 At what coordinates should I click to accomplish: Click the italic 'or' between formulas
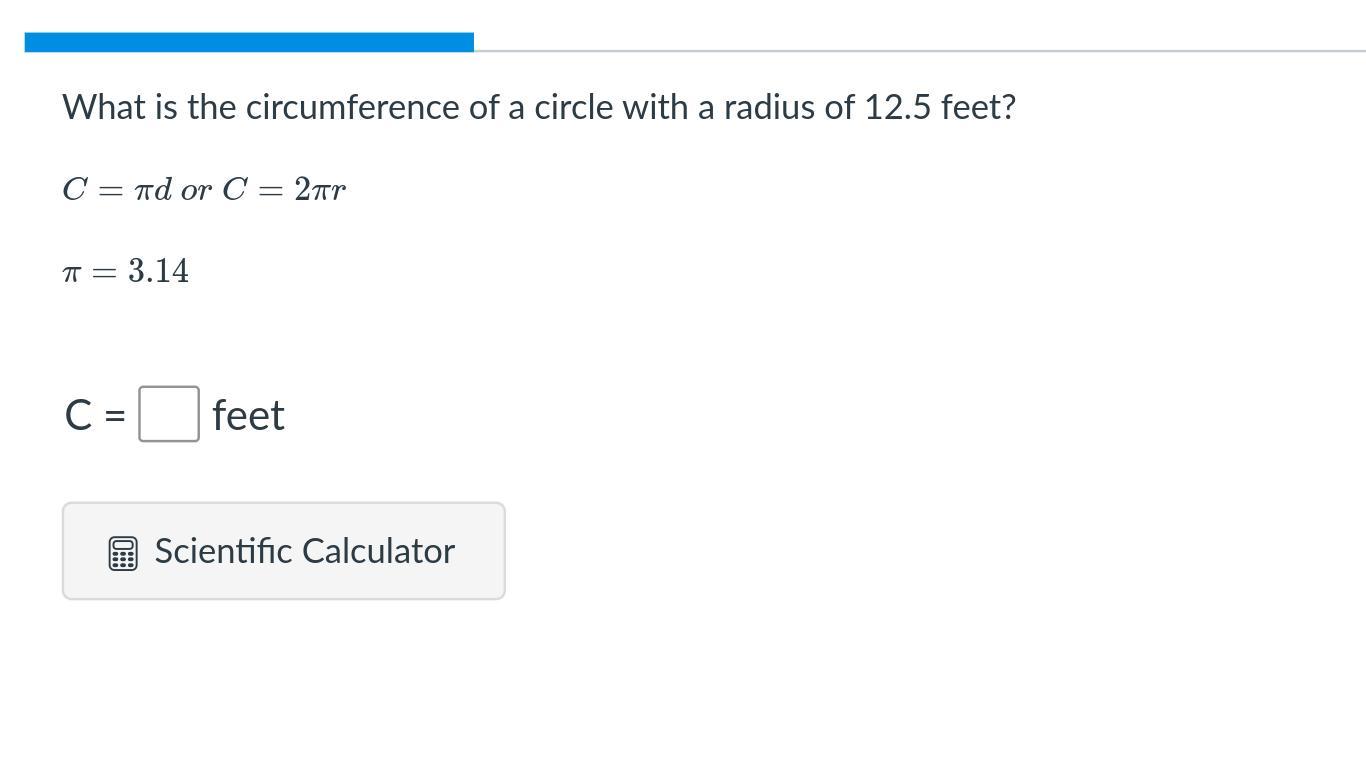(196, 190)
